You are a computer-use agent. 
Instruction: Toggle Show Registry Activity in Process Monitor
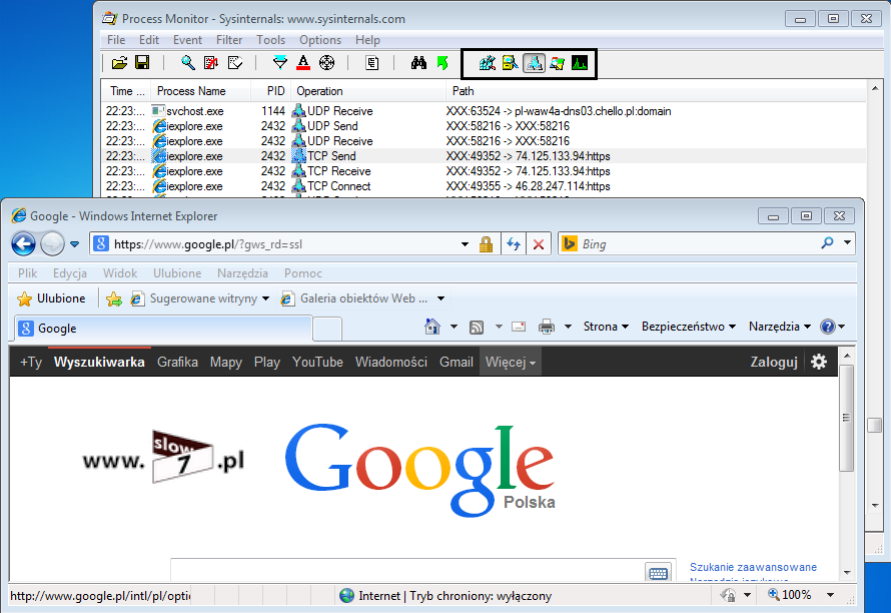pos(487,63)
